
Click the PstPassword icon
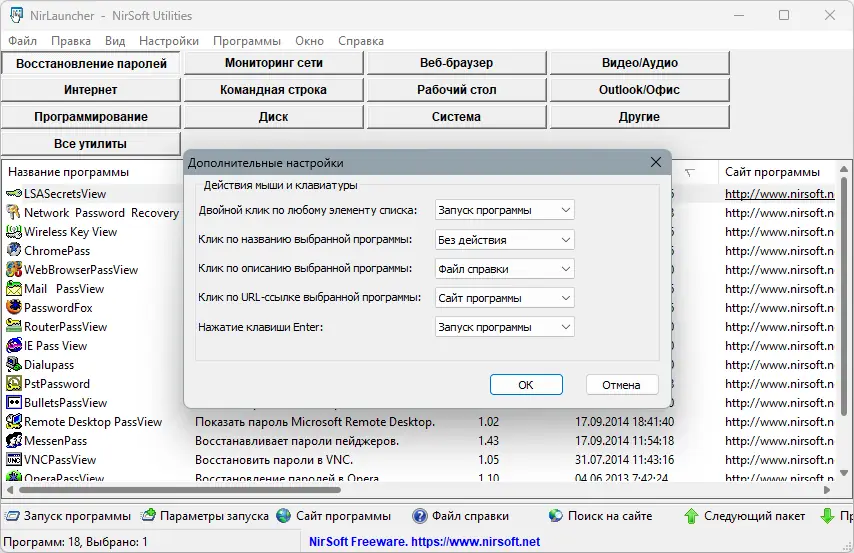pos(14,384)
